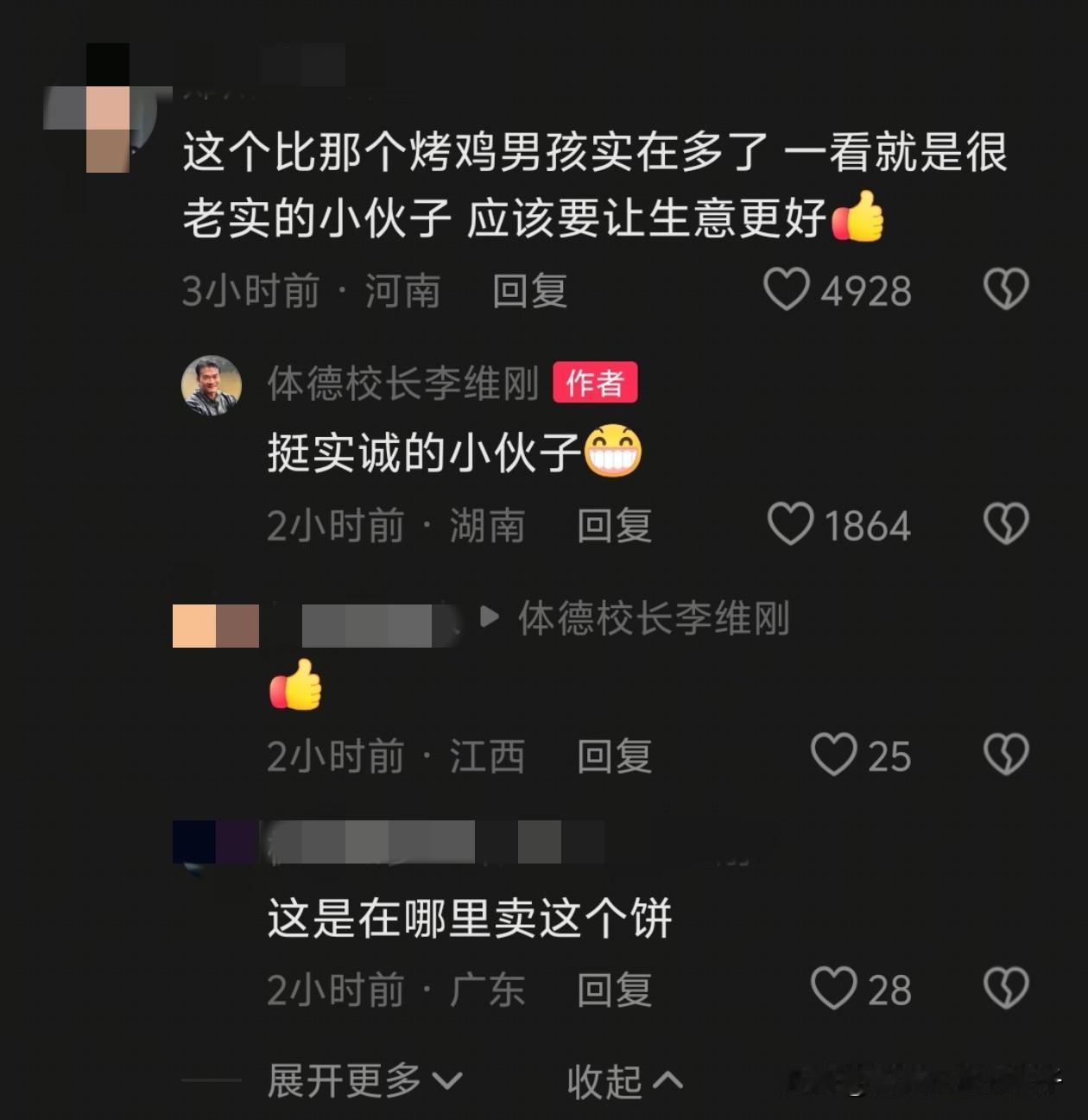Open 体德校长李维刚 author avatar
Screen dimensions: 1088x1120
(212, 385)
